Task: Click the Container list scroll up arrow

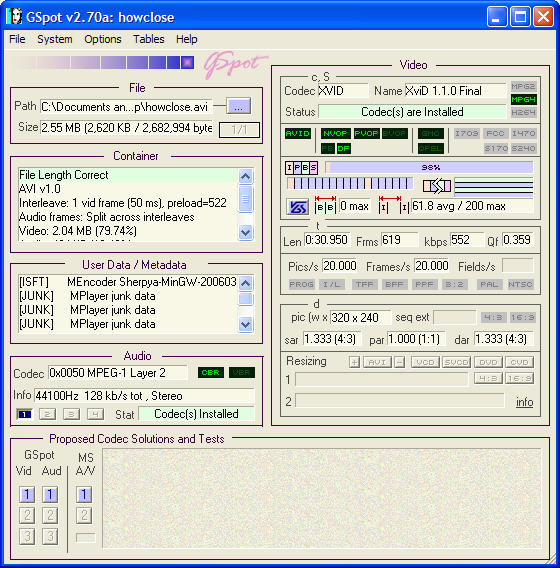Action: [x=245, y=177]
